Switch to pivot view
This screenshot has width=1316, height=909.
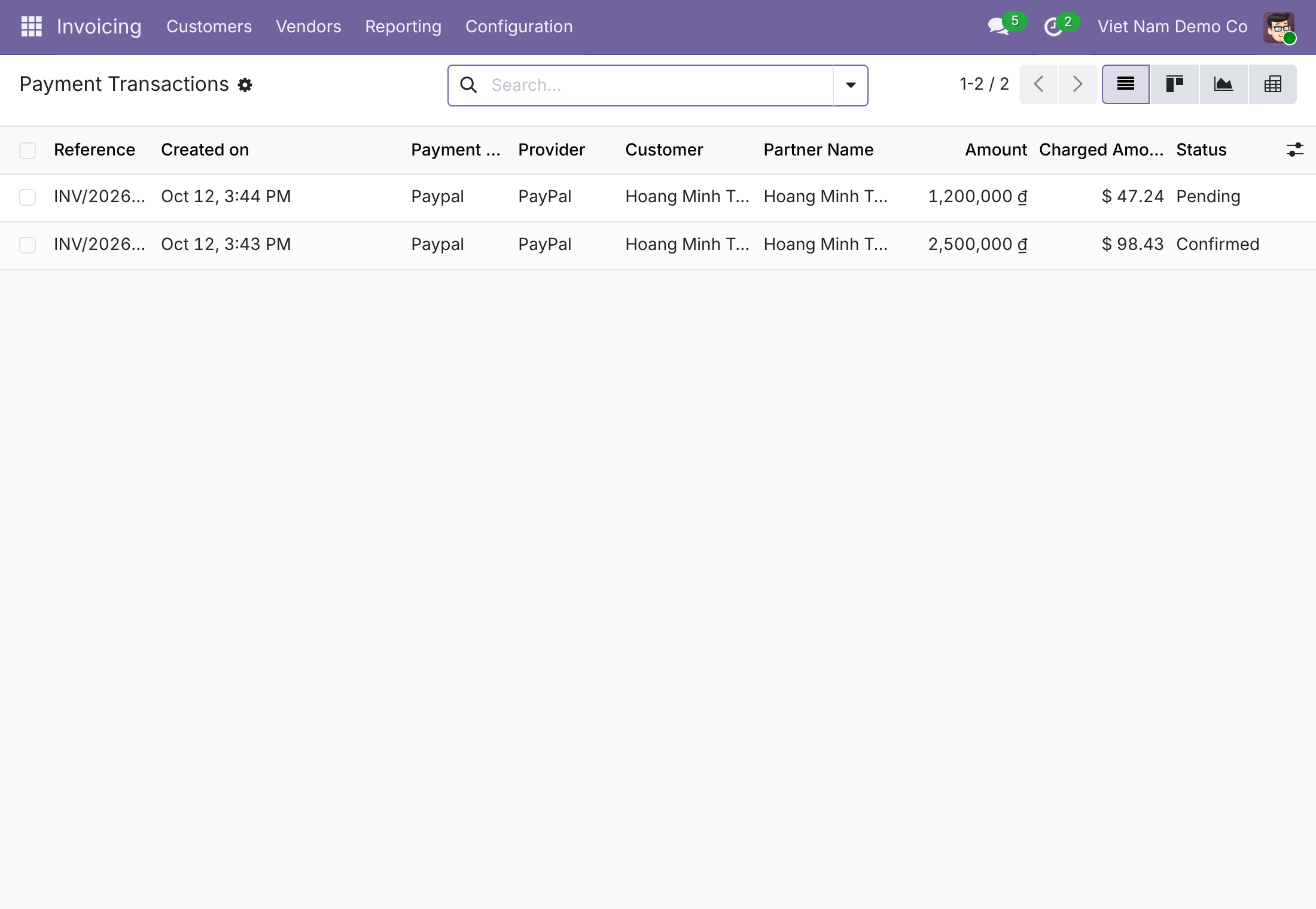[1273, 84]
